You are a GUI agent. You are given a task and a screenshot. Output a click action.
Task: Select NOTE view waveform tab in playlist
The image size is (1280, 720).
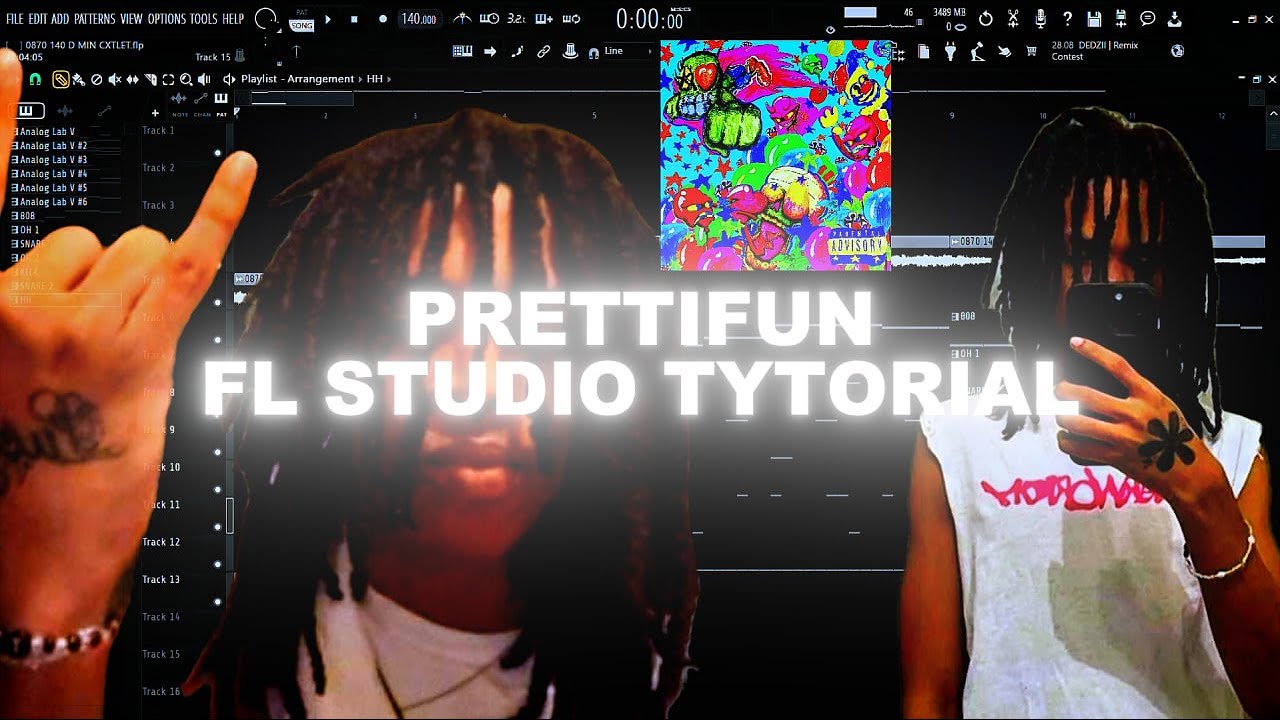click(x=180, y=98)
